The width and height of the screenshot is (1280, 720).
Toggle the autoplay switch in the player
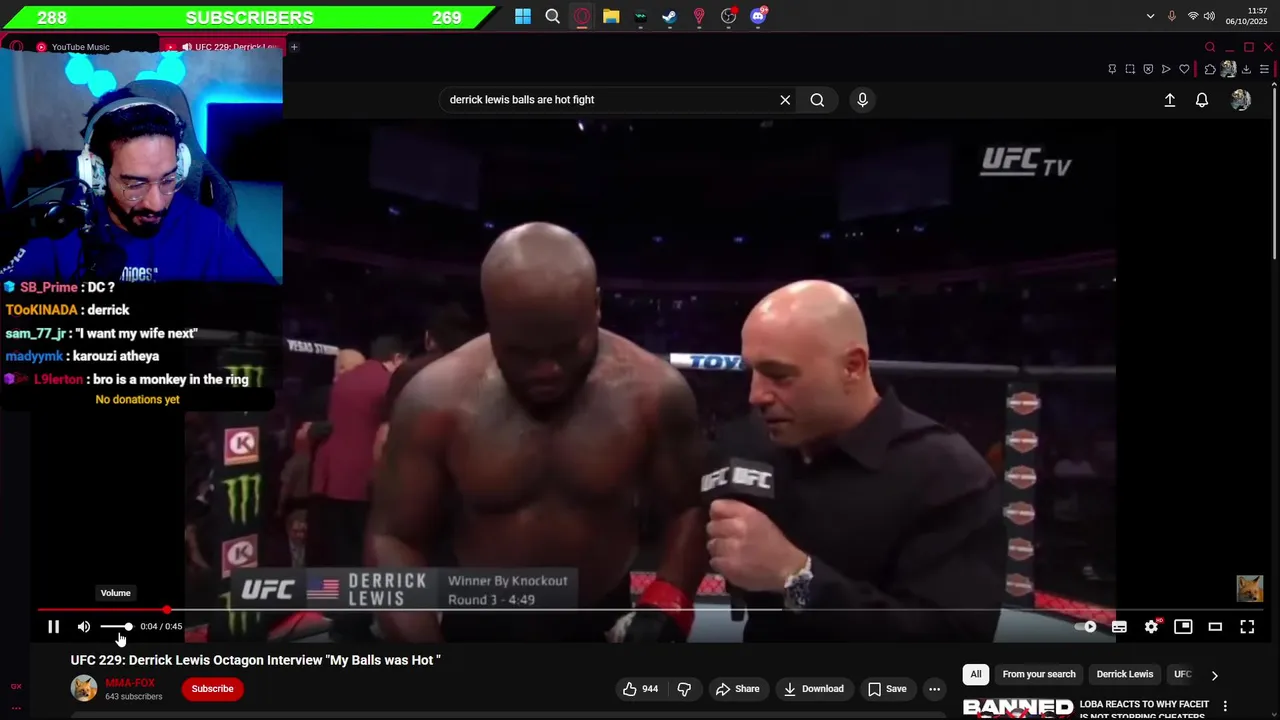(x=1086, y=627)
